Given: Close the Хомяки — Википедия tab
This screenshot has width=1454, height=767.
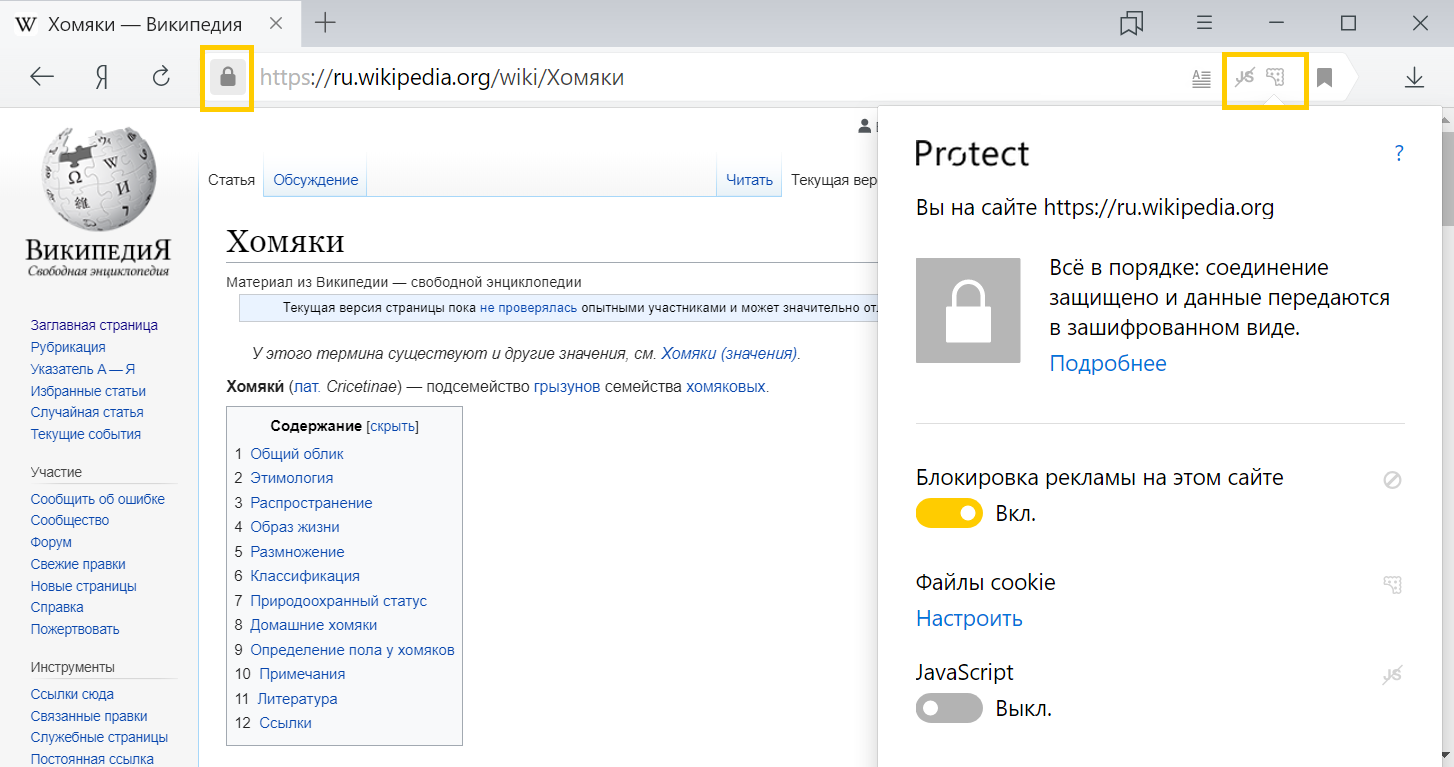Looking at the screenshot, I should coord(277,23).
